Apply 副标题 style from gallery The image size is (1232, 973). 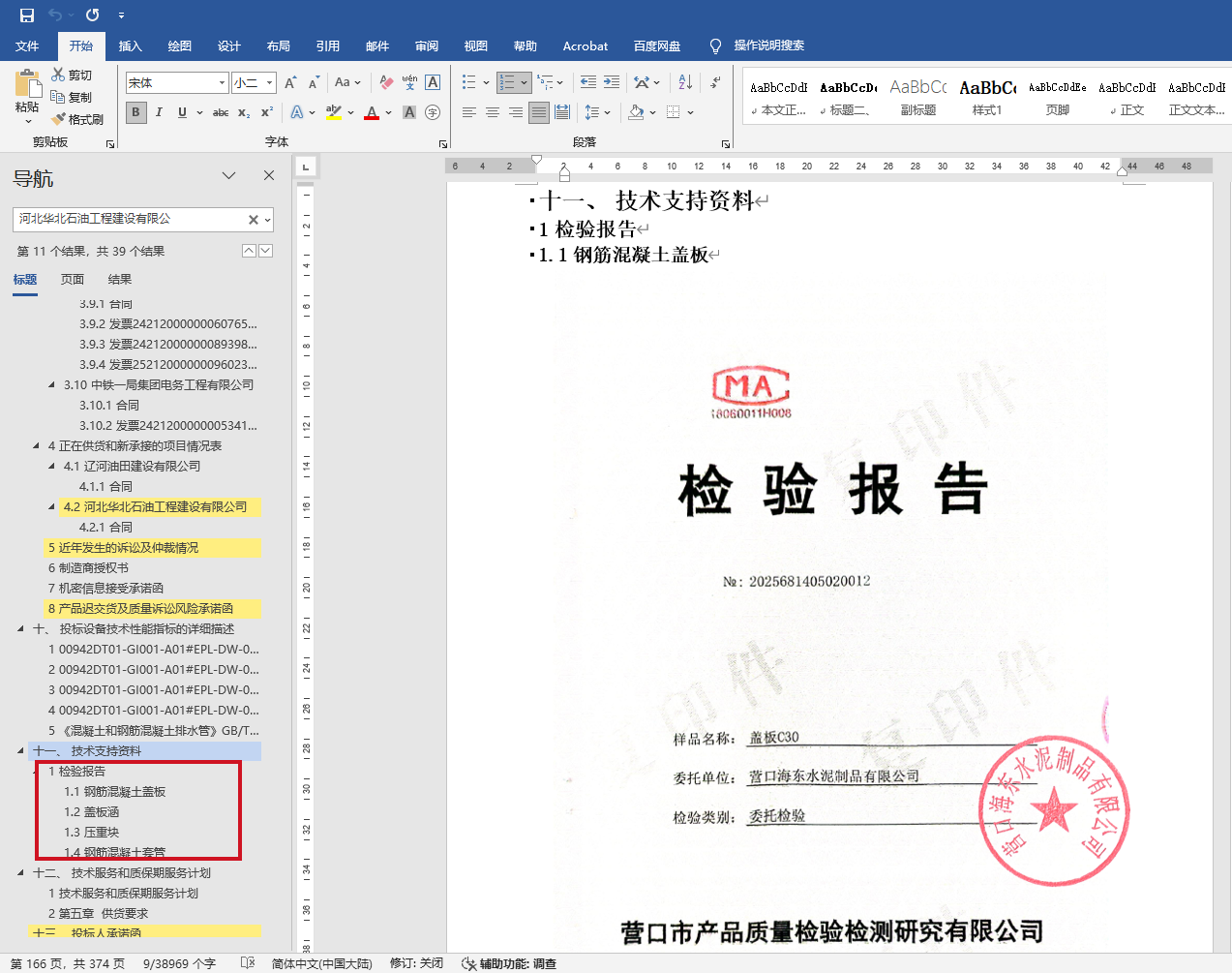coord(918,97)
